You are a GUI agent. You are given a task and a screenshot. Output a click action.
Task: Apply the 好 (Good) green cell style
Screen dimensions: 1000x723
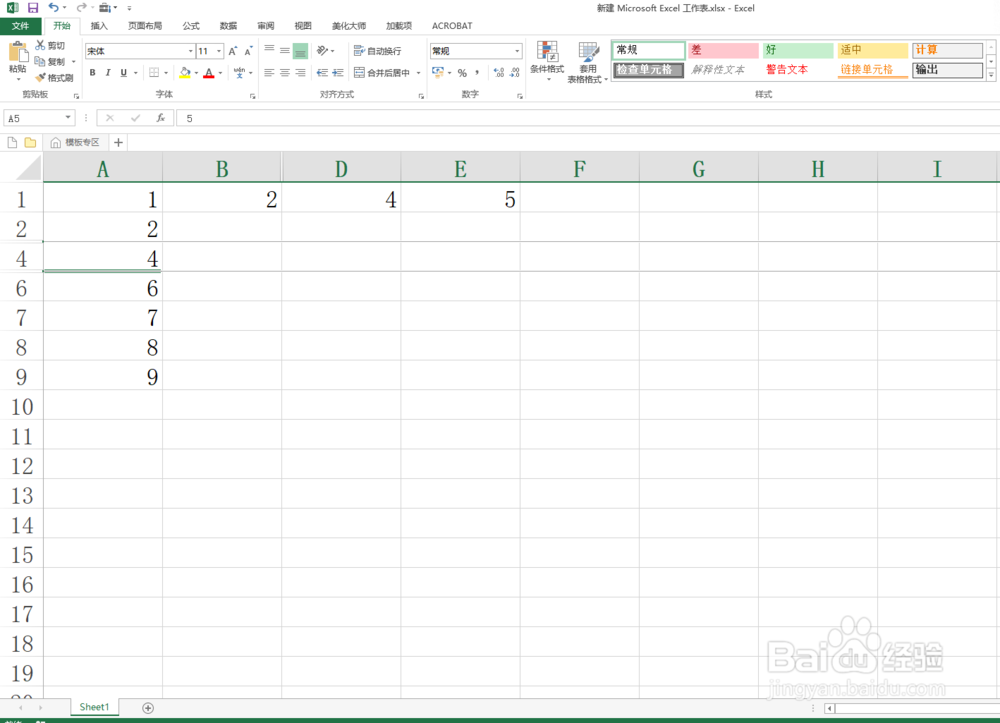tap(798, 50)
